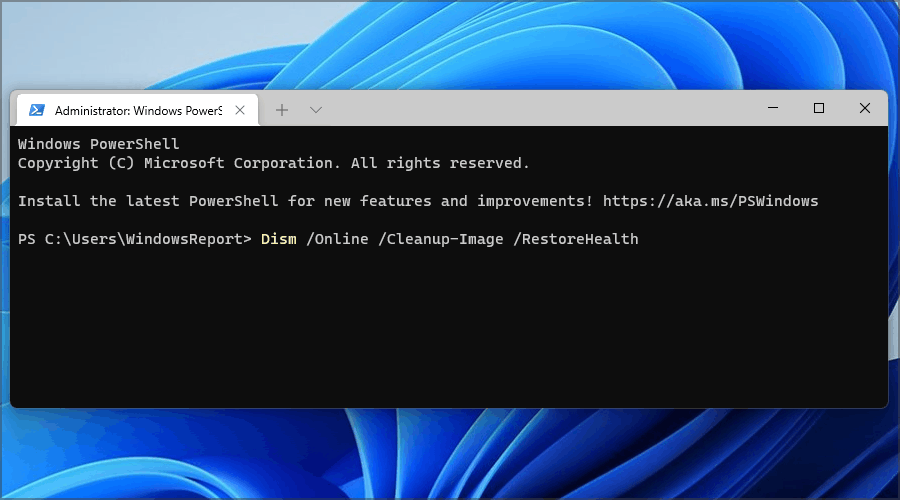Click the PowerShell icon in the tab
This screenshot has width=900, height=500.
coord(37,110)
